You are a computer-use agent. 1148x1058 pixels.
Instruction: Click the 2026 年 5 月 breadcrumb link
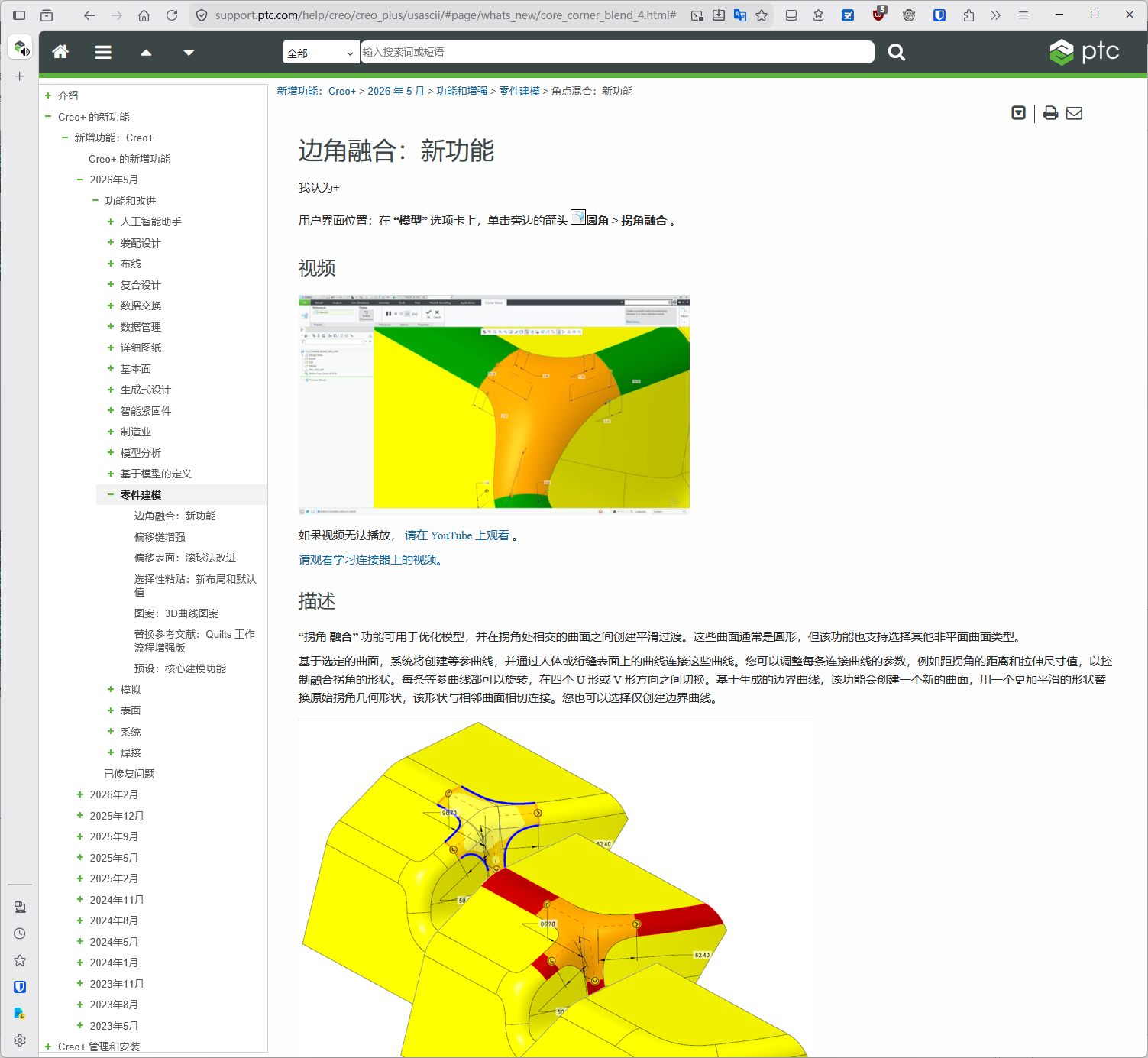pyautogui.click(x=396, y=91)
